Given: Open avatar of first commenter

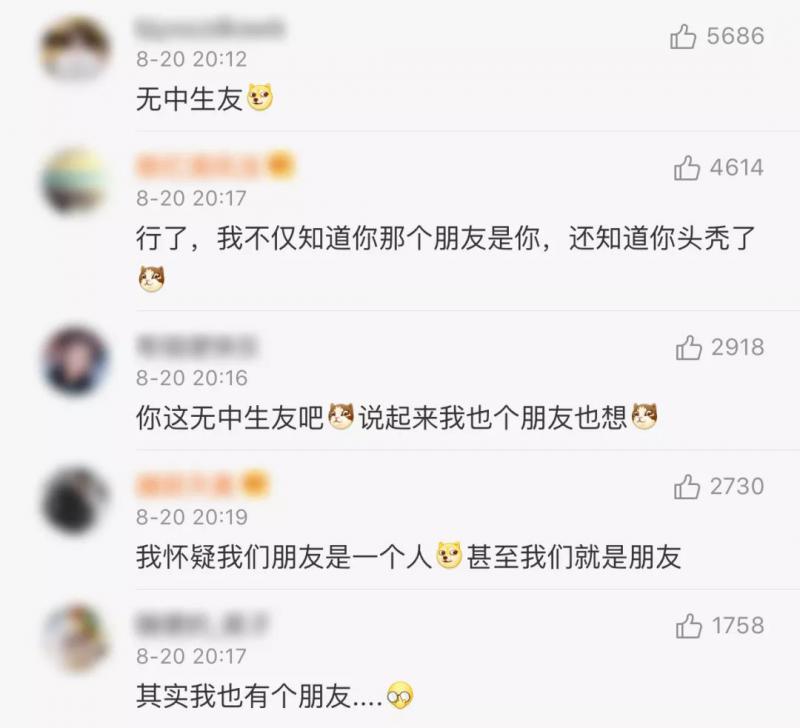Looking at the screenshot, I should pos(76,50).
